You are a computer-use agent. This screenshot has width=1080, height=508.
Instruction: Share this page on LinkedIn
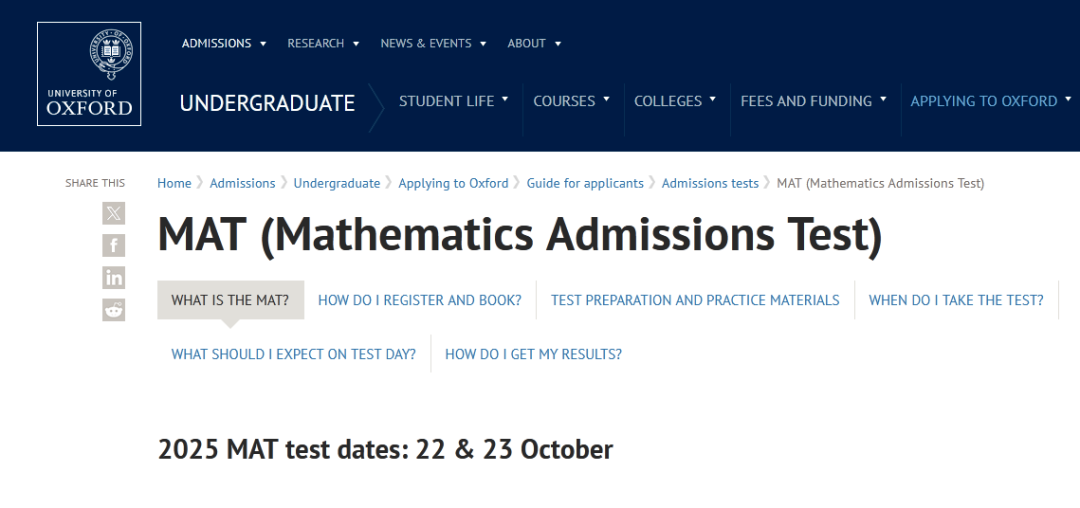click(114, 277)
